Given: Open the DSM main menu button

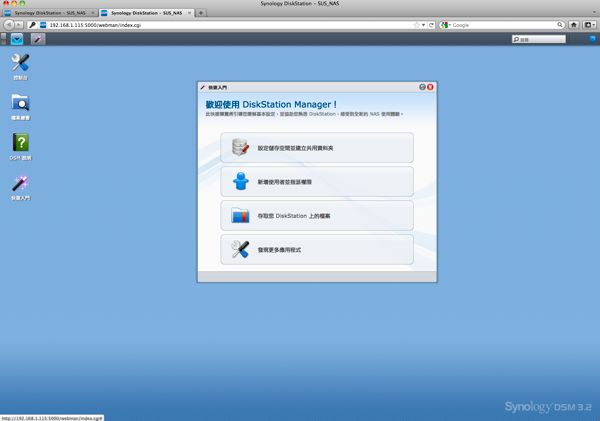Looking at the screenshot, I should pyautogui.click(x=17, y=39).
